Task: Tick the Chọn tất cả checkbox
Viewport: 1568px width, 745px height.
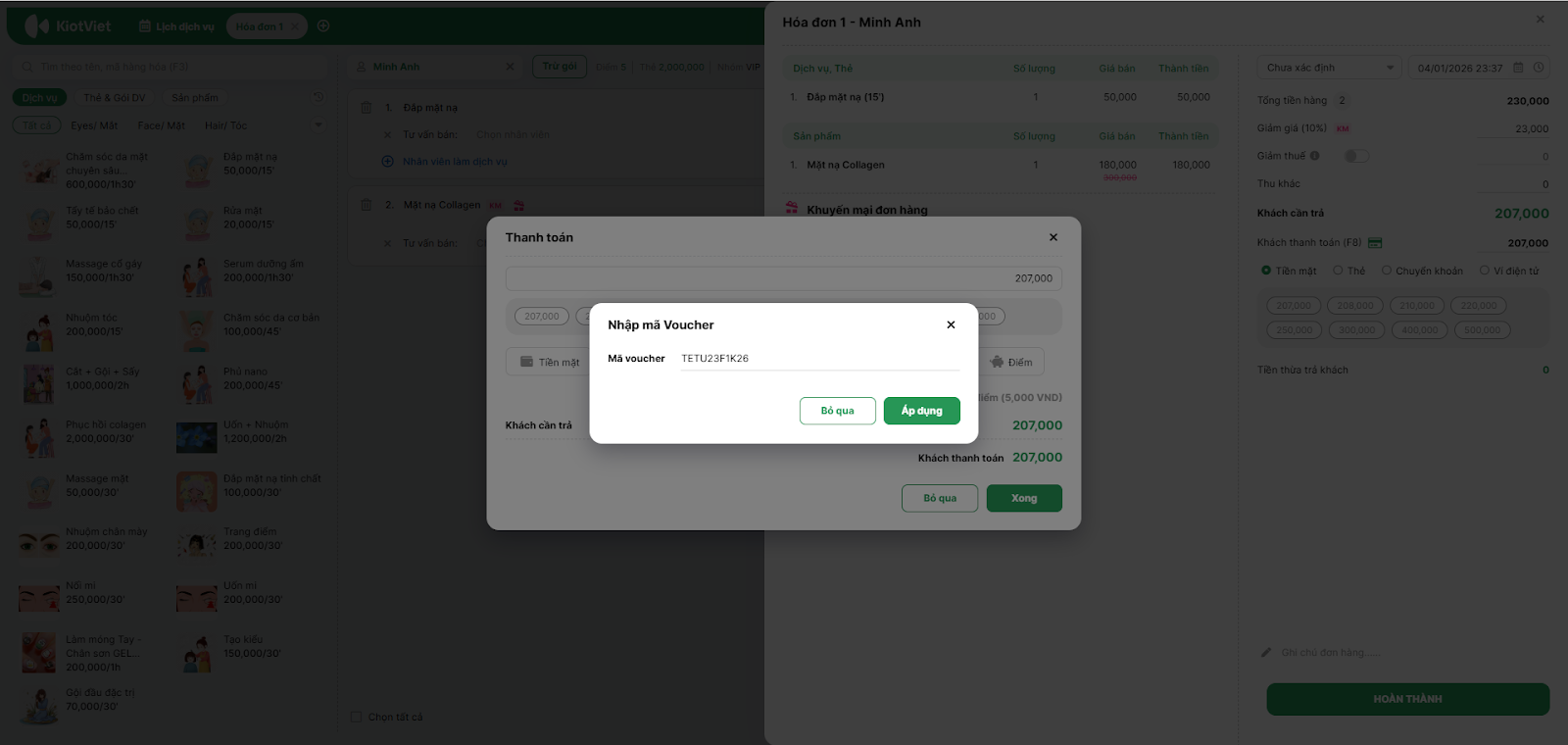Action: point(357,718)
